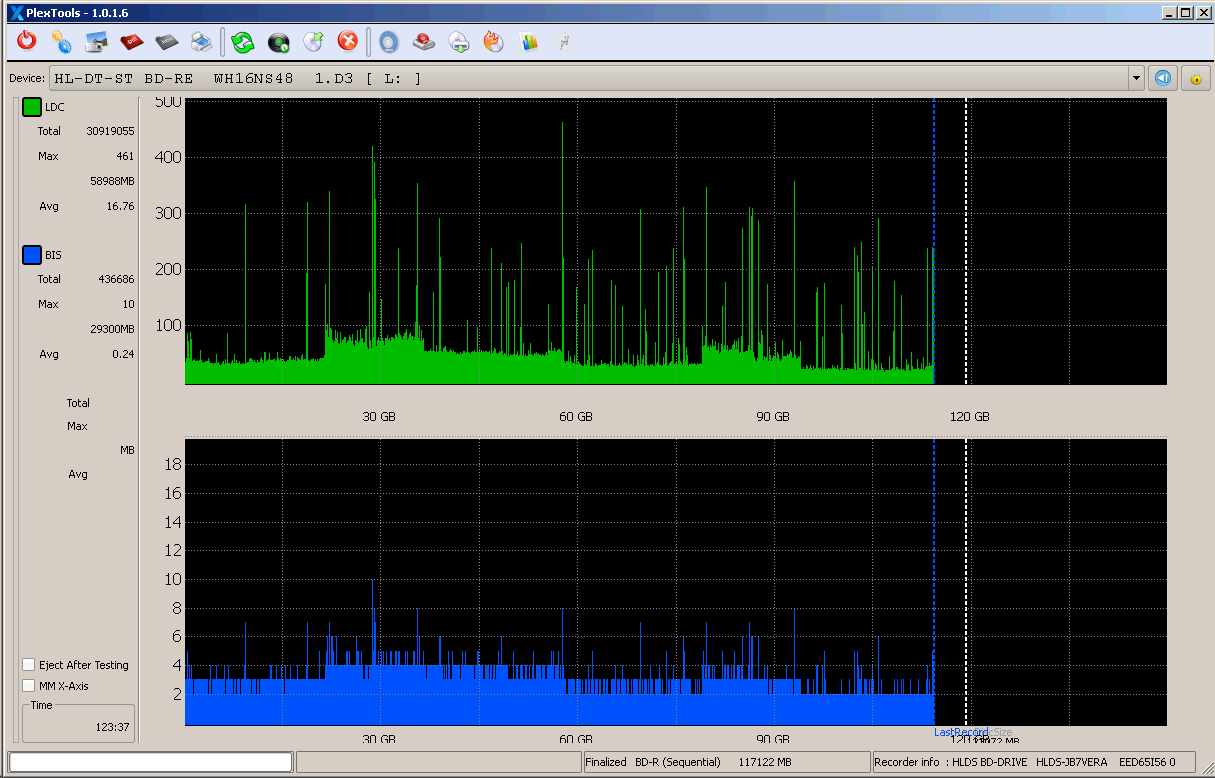
Task: Close the PlexTools window
Action: 1202,13
